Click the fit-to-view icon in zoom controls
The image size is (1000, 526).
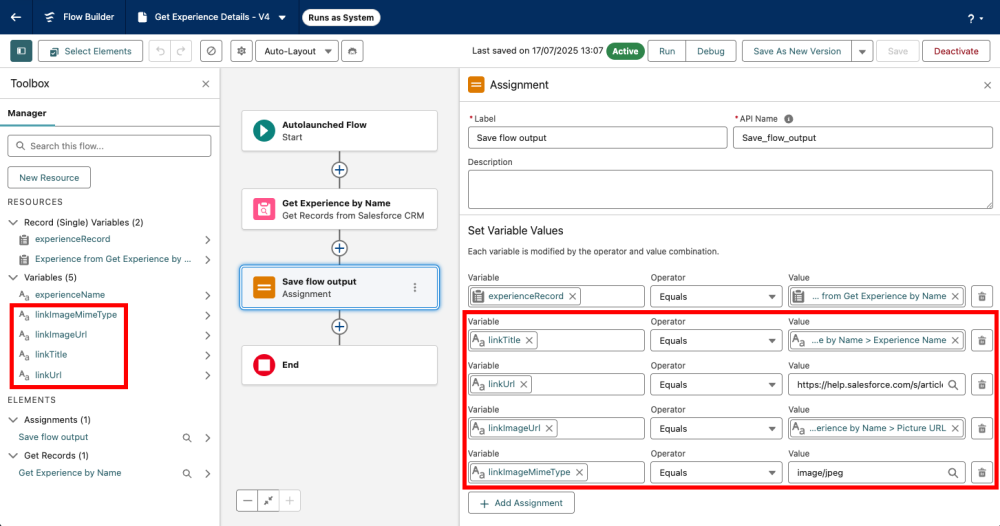(x=268, y=500)
